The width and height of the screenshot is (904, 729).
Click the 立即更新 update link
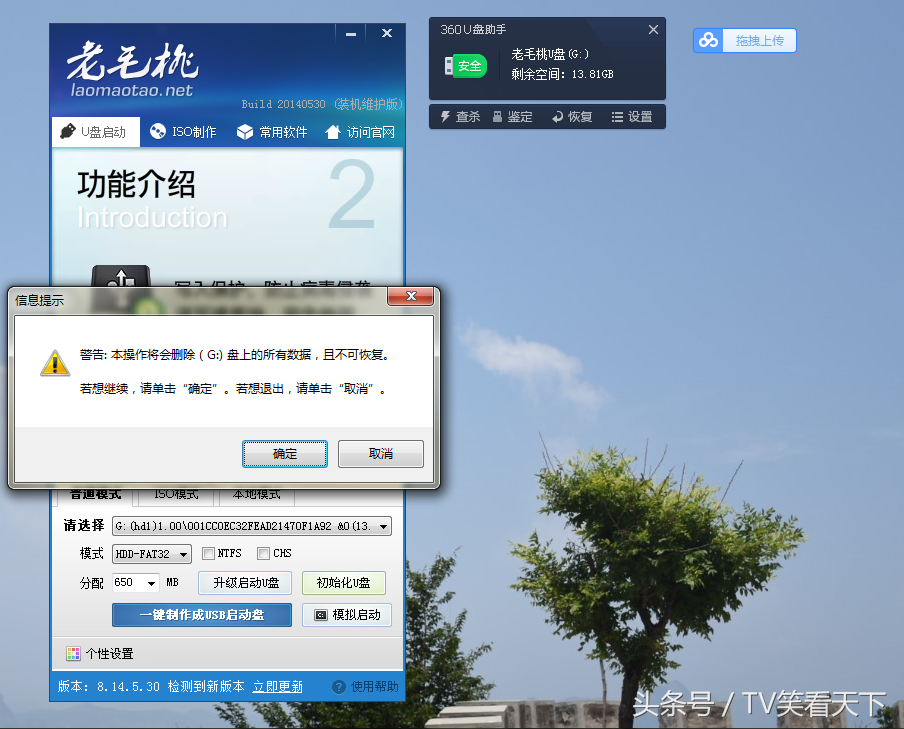coord(277,686)
